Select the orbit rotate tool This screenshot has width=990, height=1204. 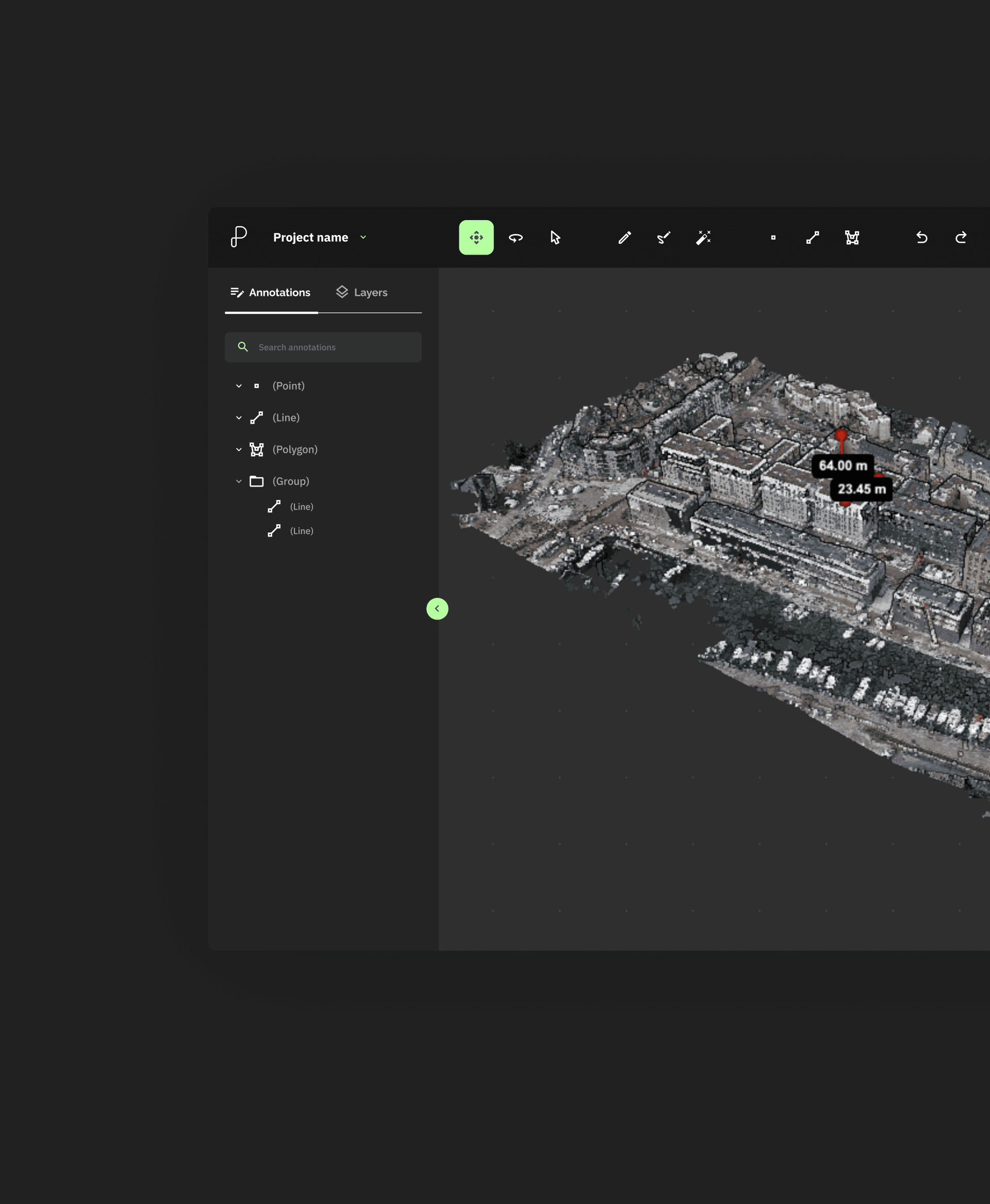coord(516,237)
